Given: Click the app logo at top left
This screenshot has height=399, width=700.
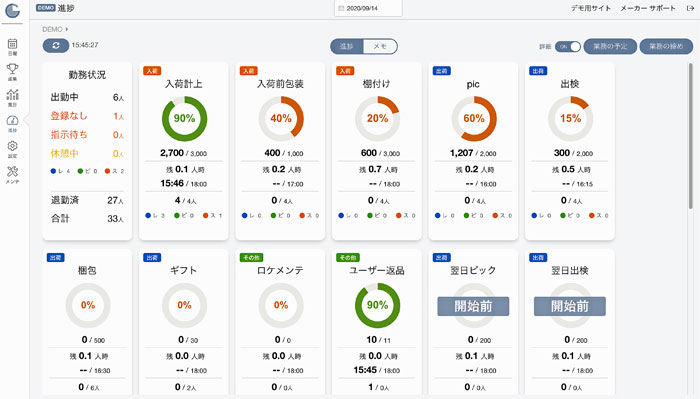Looking at the screenshot, I should (12, 10).
